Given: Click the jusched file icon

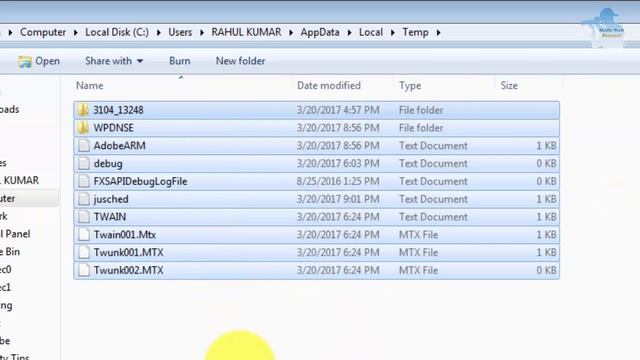Looking at the screenshot, I should pos(84,199).
